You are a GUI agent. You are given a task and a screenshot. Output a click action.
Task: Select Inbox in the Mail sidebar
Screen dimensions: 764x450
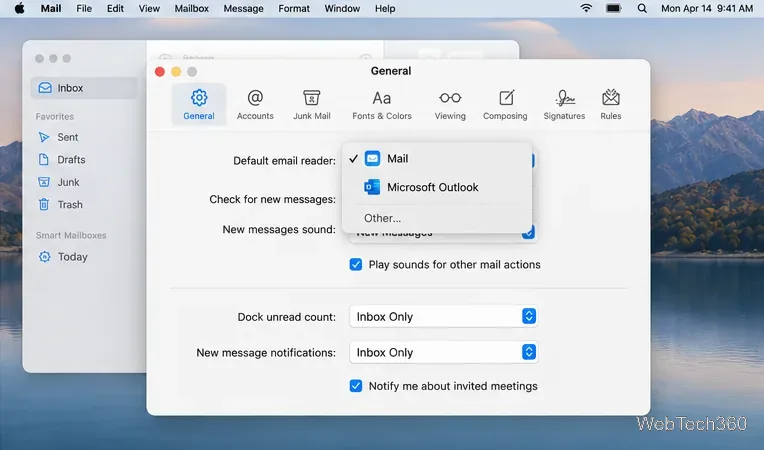point(84,88)
